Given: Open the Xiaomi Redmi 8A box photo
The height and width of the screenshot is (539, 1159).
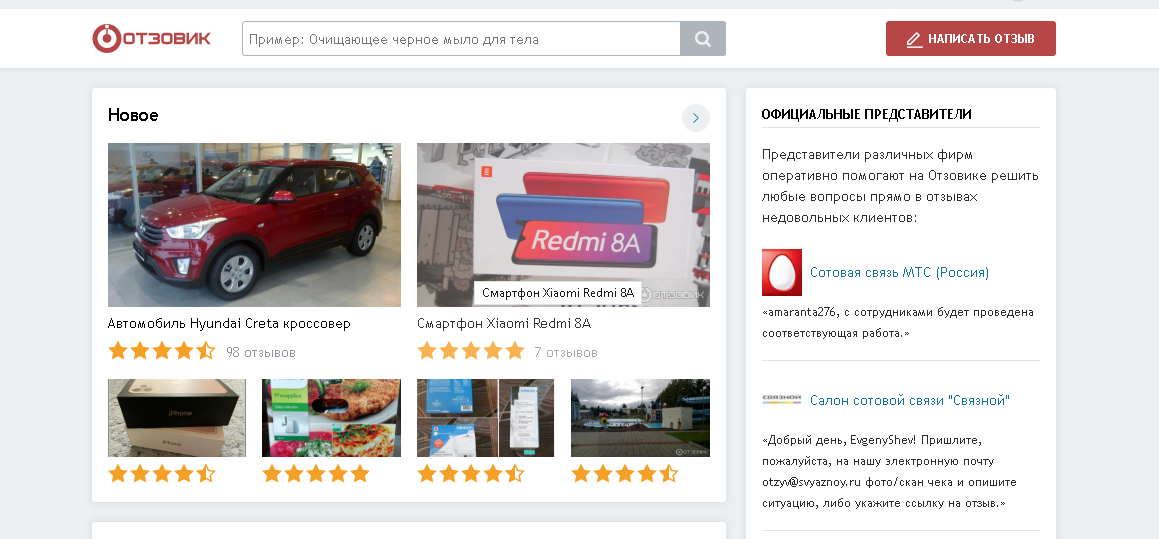Looking at the screenshot, I should [563, 225].
